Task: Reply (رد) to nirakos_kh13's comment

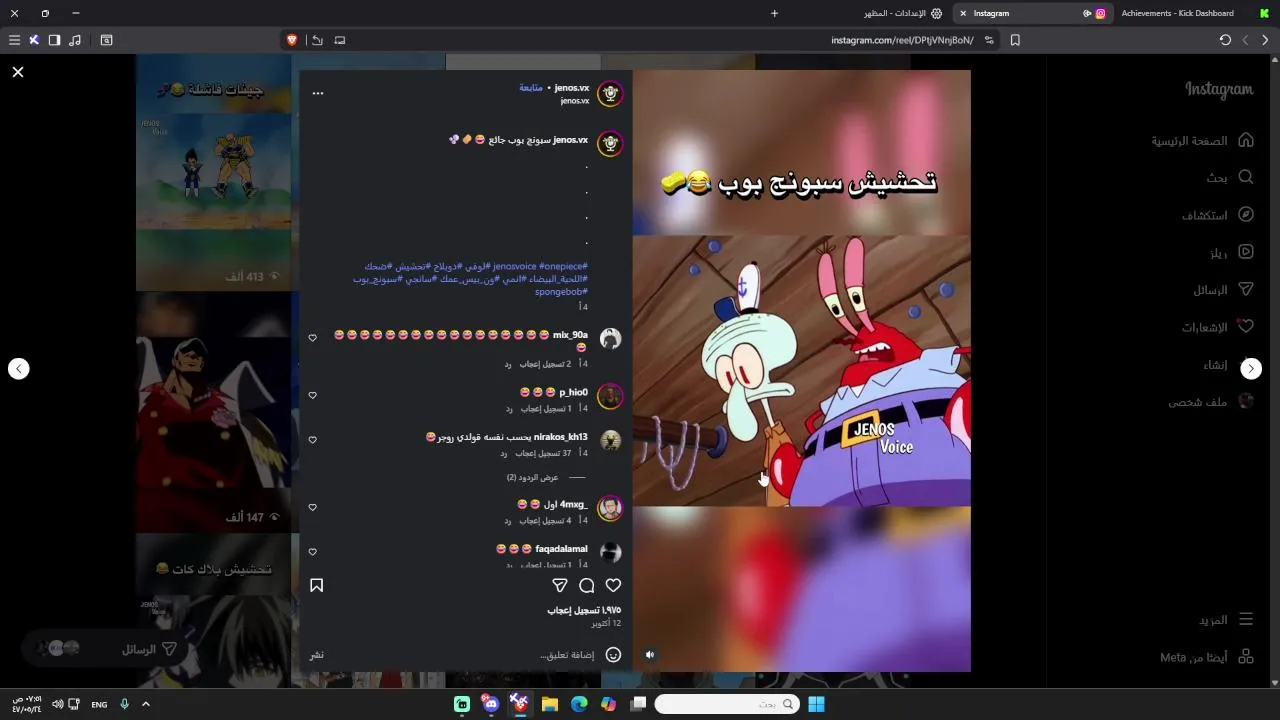Action: (504, 453)
